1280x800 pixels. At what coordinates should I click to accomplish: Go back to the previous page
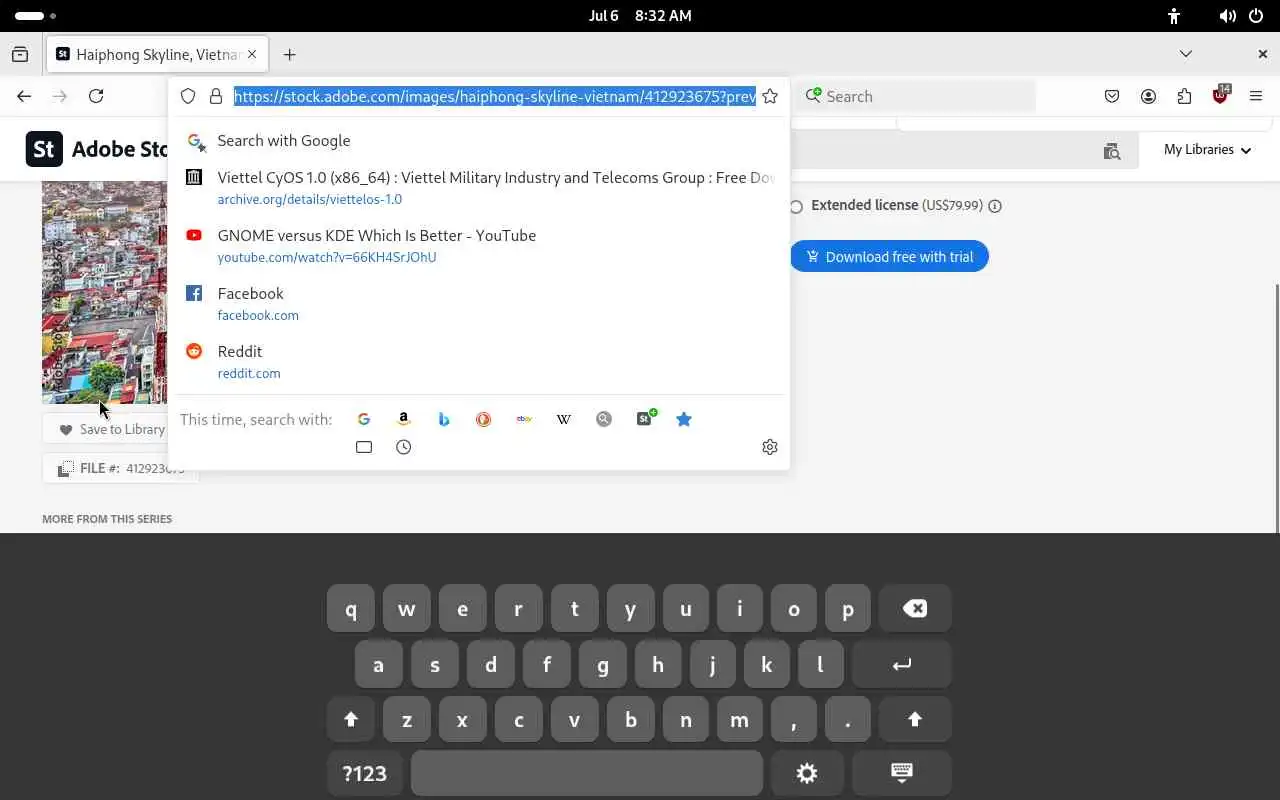[24, 96]
